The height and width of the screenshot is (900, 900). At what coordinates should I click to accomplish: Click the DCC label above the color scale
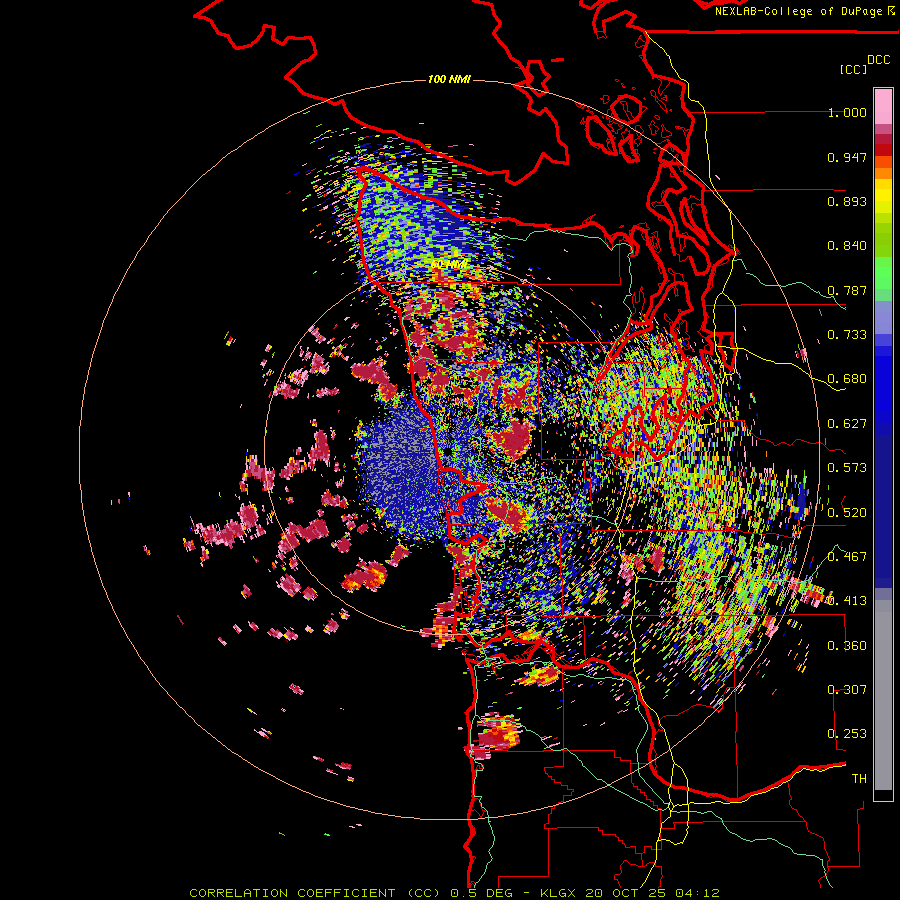(x=878, y=60)
